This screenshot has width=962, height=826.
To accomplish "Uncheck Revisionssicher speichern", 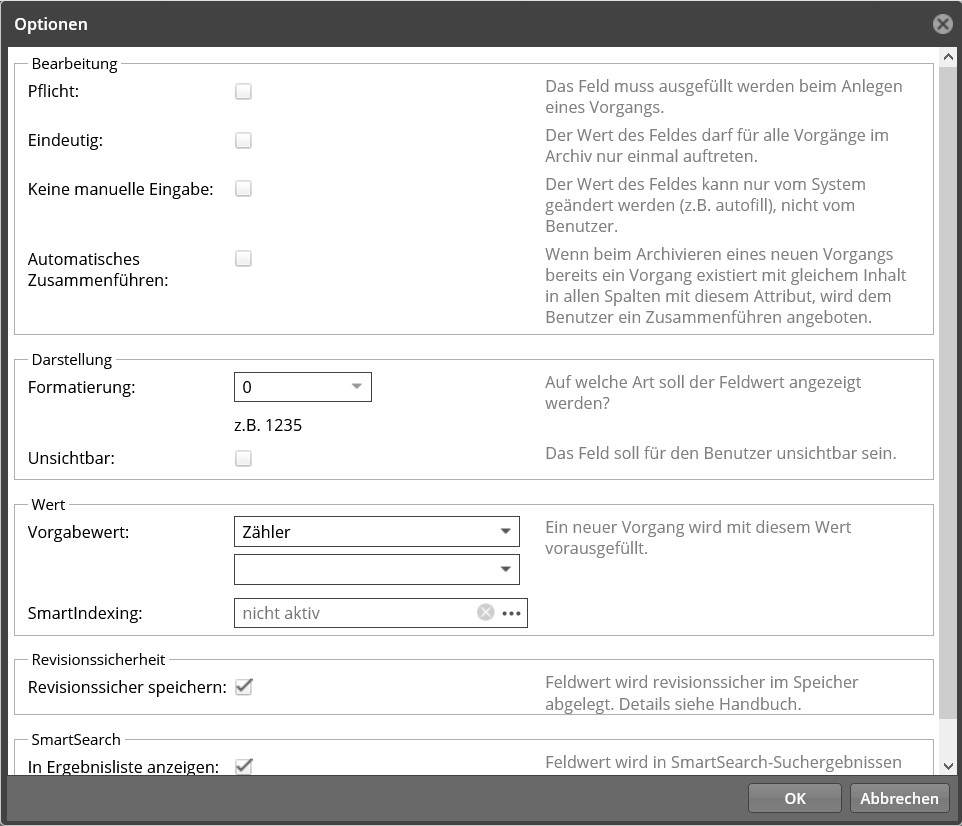I will click(x=244, y=687).
